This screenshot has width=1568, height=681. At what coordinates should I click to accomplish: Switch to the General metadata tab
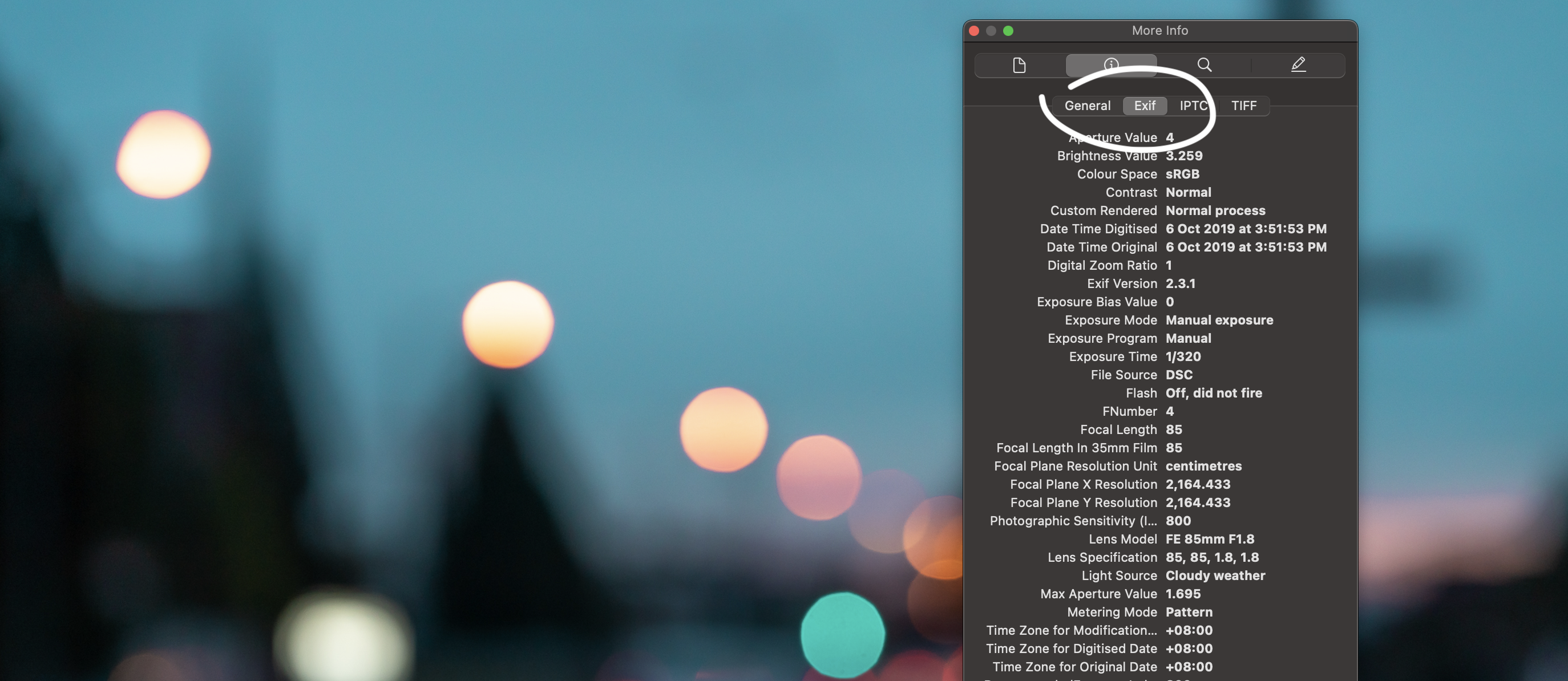coord(1087,106)
